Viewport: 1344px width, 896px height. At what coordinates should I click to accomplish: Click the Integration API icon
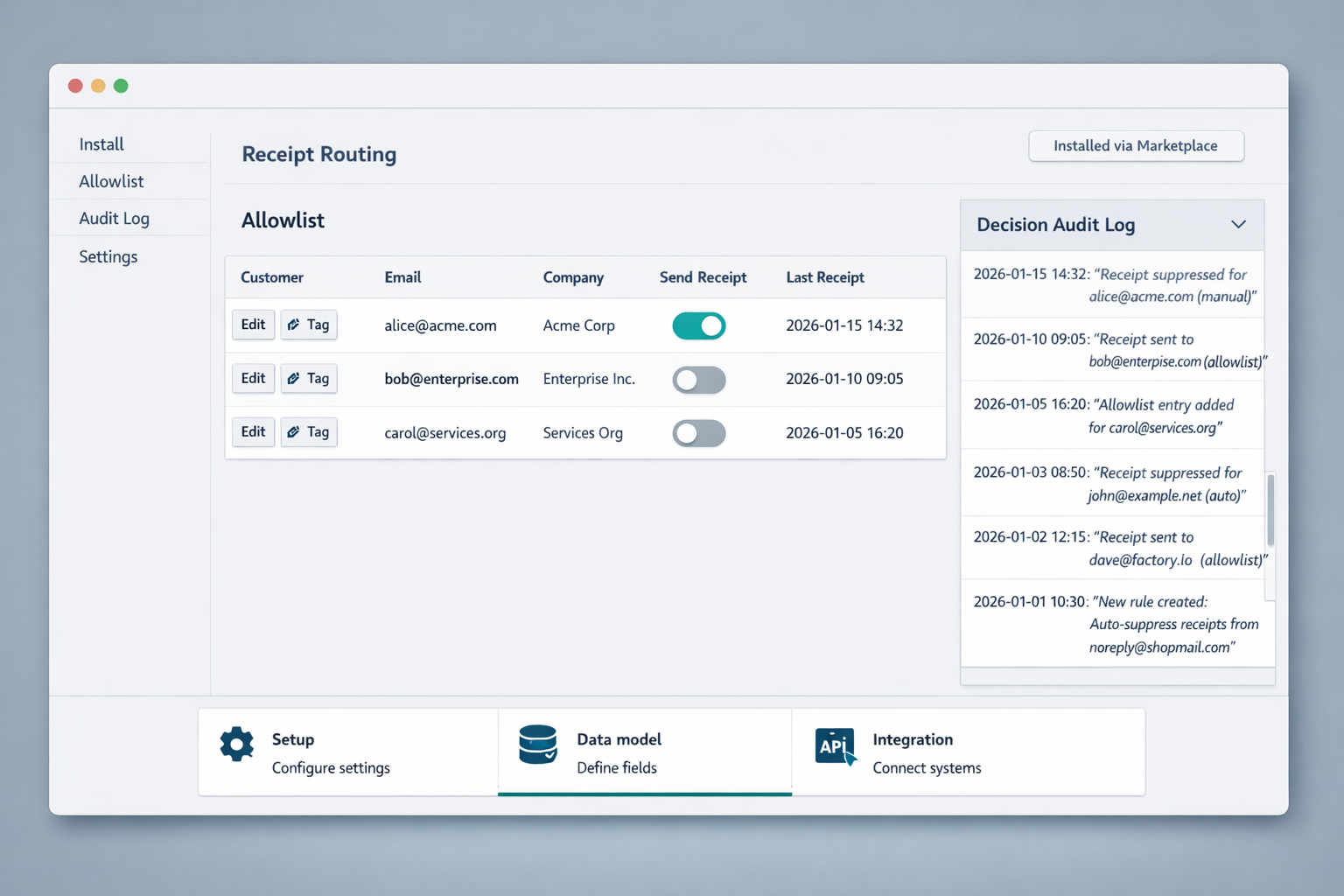pyautogui.click(x=834, y=746)
